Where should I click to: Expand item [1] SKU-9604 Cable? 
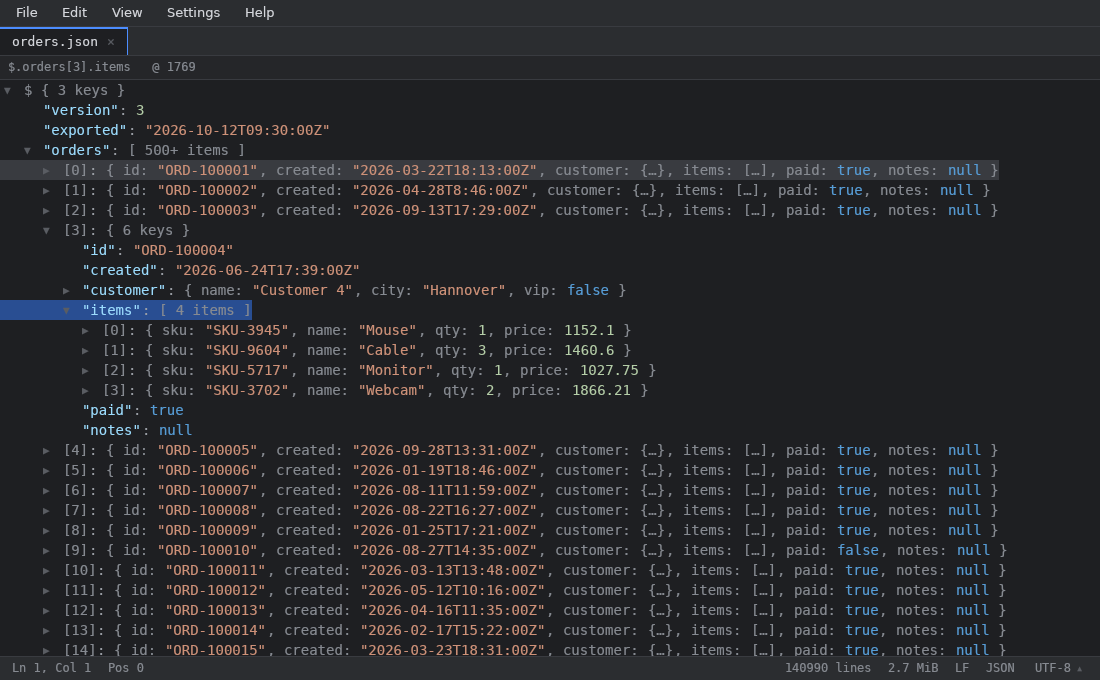click(86, 350)
